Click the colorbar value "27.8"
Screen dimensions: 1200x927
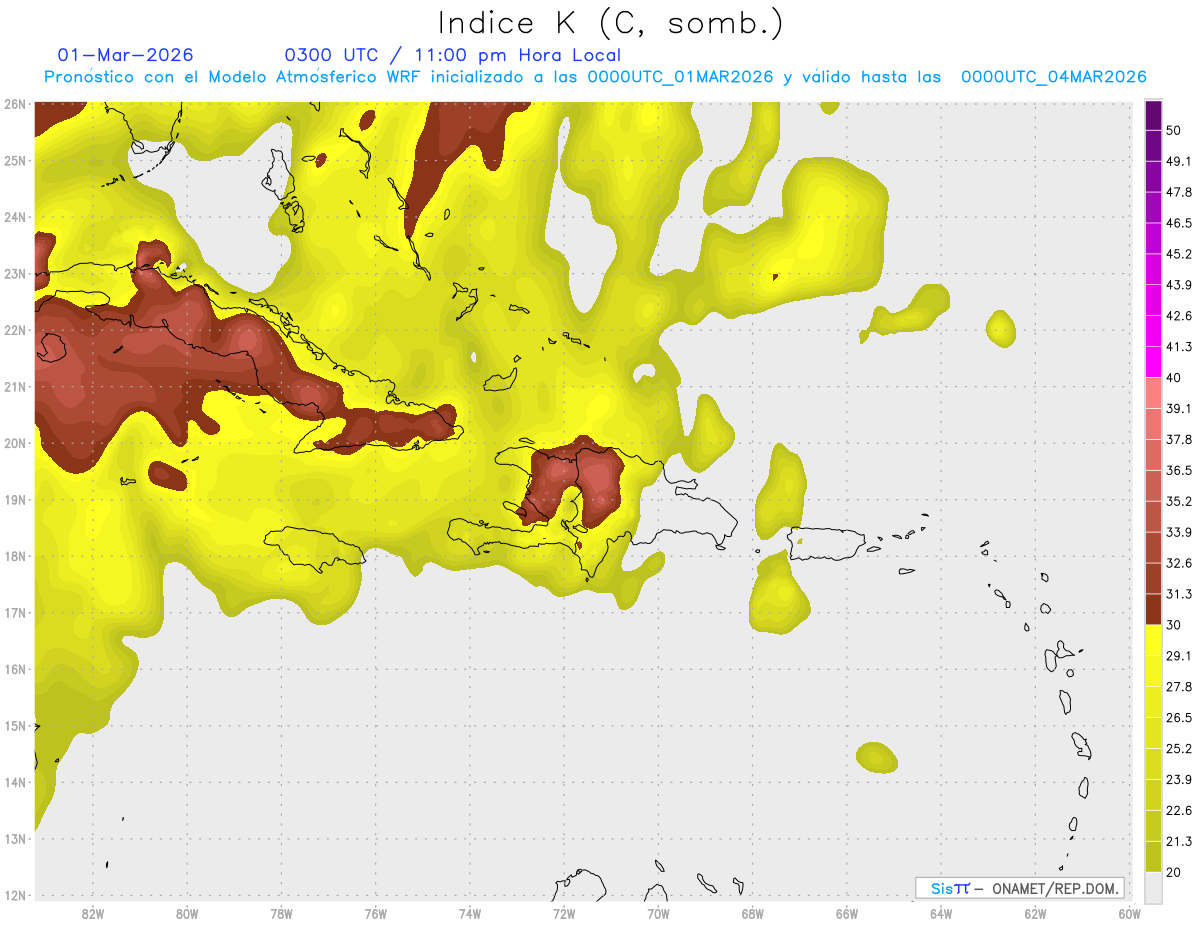pyautogui.click(x=1178, y=686)
